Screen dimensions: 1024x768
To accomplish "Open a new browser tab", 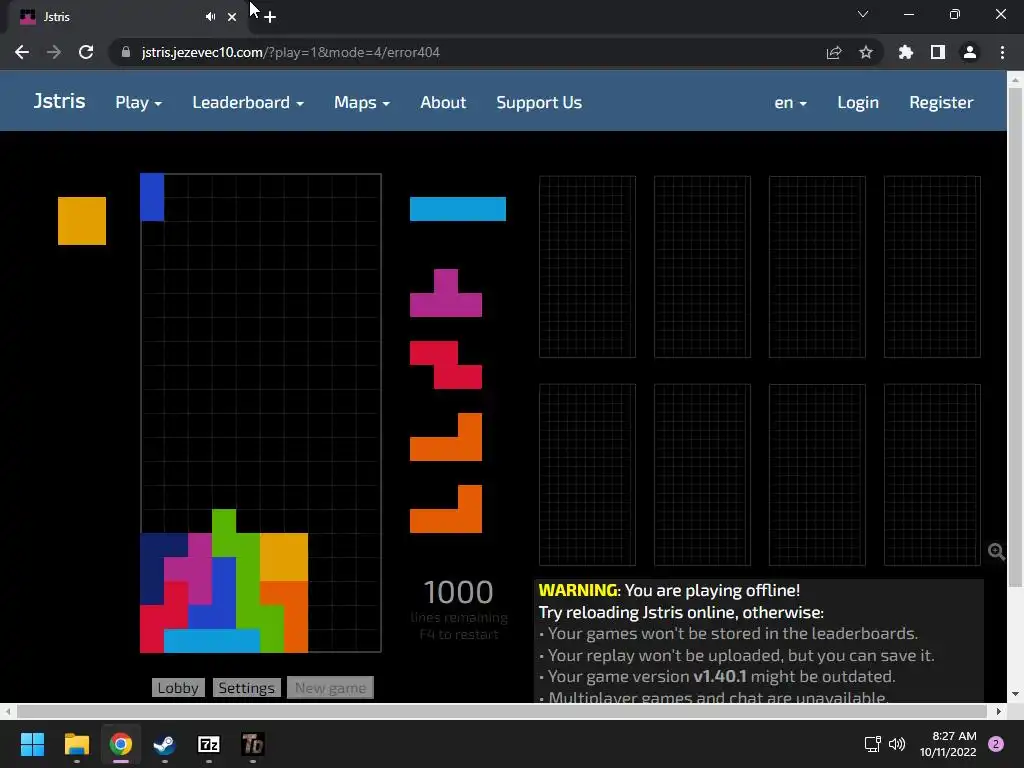I will click(270, 17).
